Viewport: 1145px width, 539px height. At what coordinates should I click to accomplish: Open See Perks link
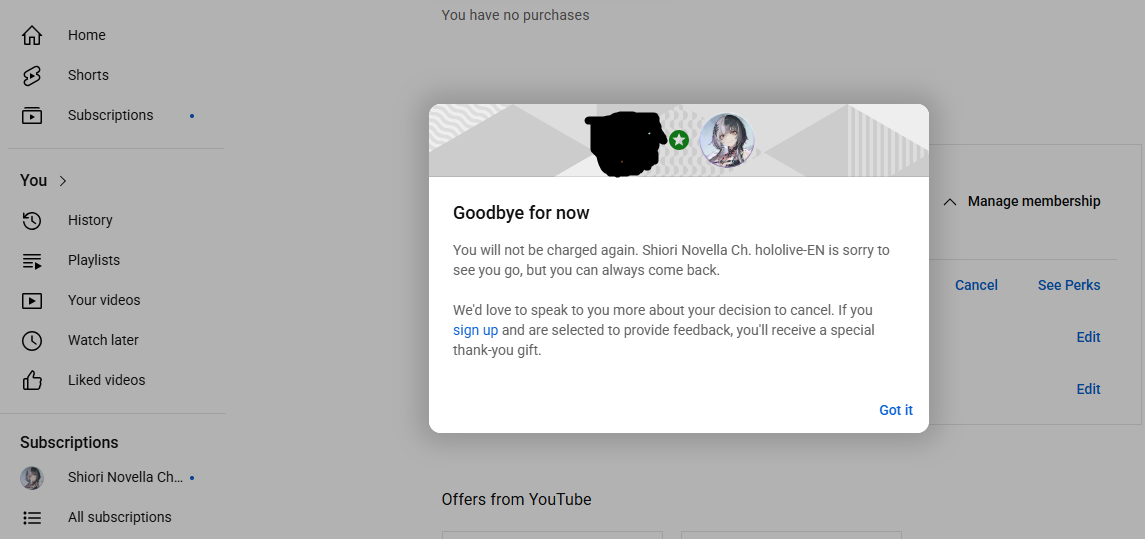coord(1068,286)
